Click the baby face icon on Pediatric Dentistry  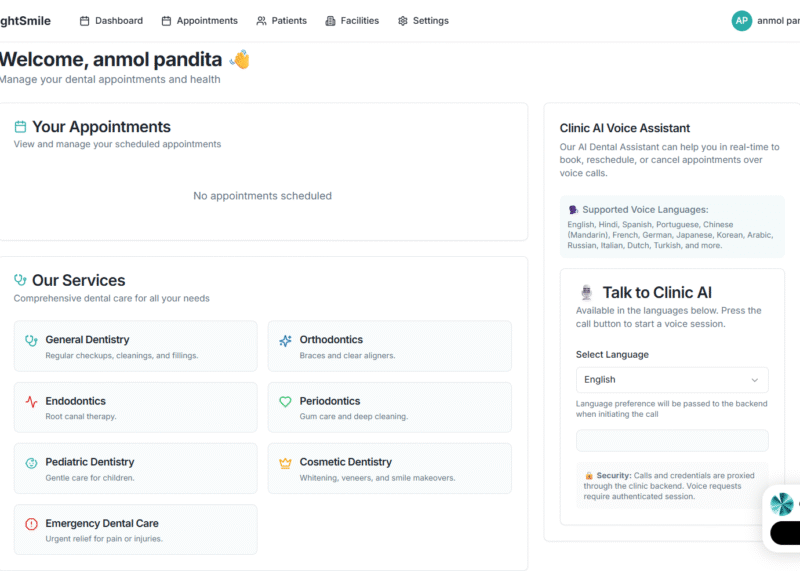tap(31, 463)
